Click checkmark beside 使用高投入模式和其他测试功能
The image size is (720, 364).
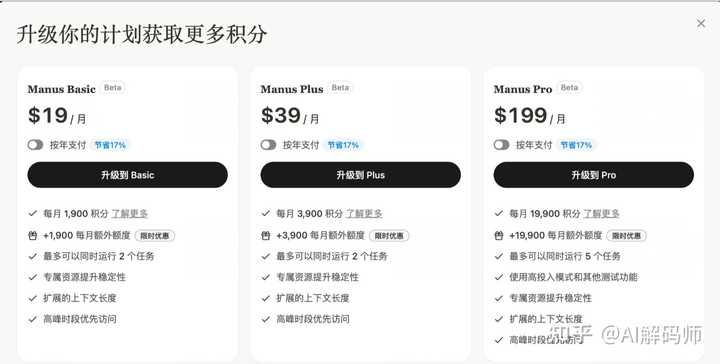tap(499, 277)
